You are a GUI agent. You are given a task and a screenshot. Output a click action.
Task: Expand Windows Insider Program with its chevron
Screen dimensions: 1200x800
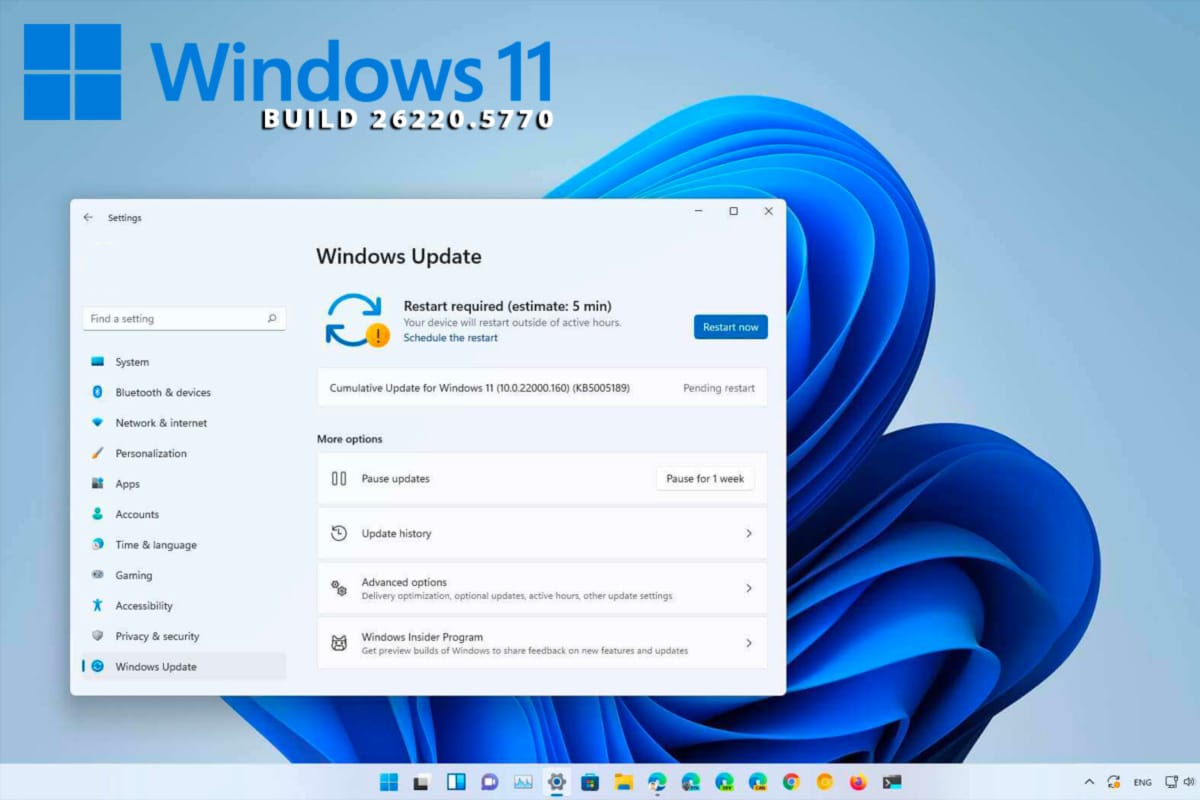(x=748, y=643)
